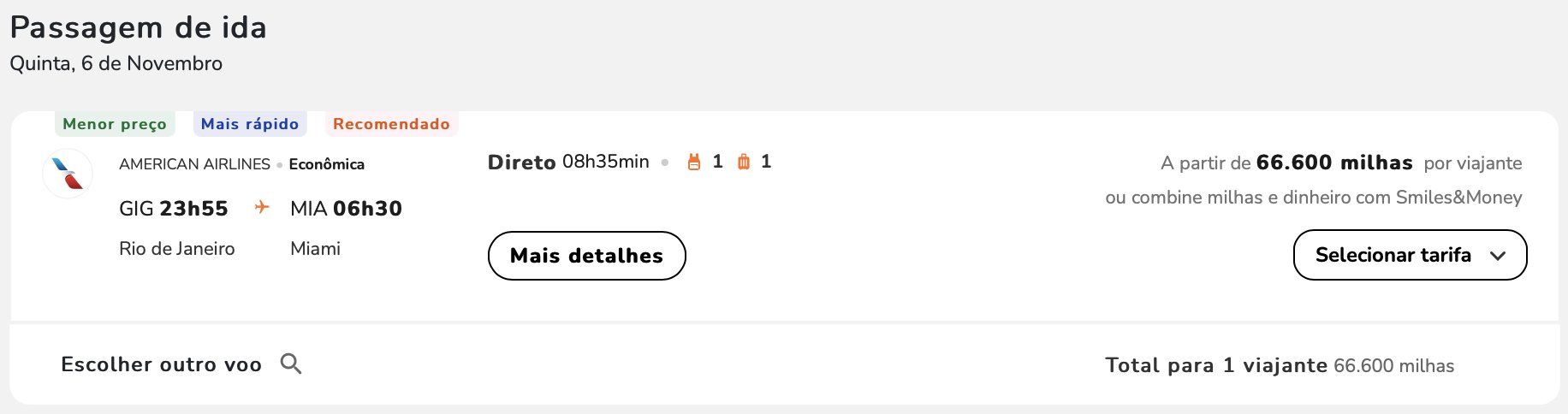The width and height of the screenshot is (1568, 414).
Task: Click the chevron in Selecionar tarifa
Action: pyautogui.click(x=1498, y=256)
